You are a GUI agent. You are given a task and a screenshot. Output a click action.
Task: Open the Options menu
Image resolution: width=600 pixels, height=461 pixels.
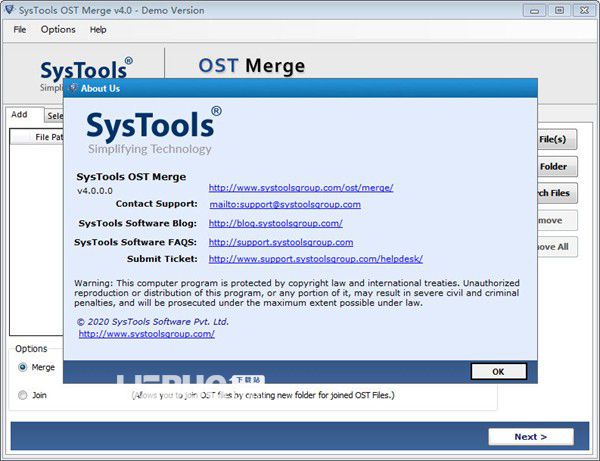pos(58,29)
